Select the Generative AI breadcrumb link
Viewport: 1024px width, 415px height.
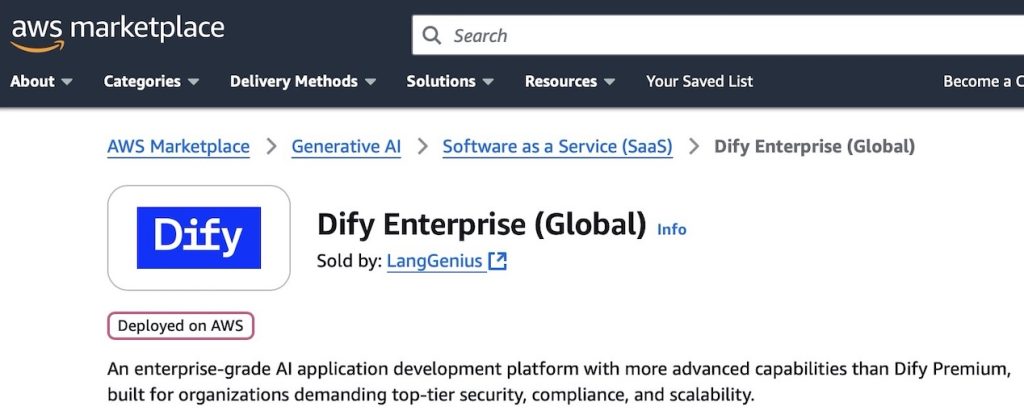pyautogui.click(x=346, y=147)
